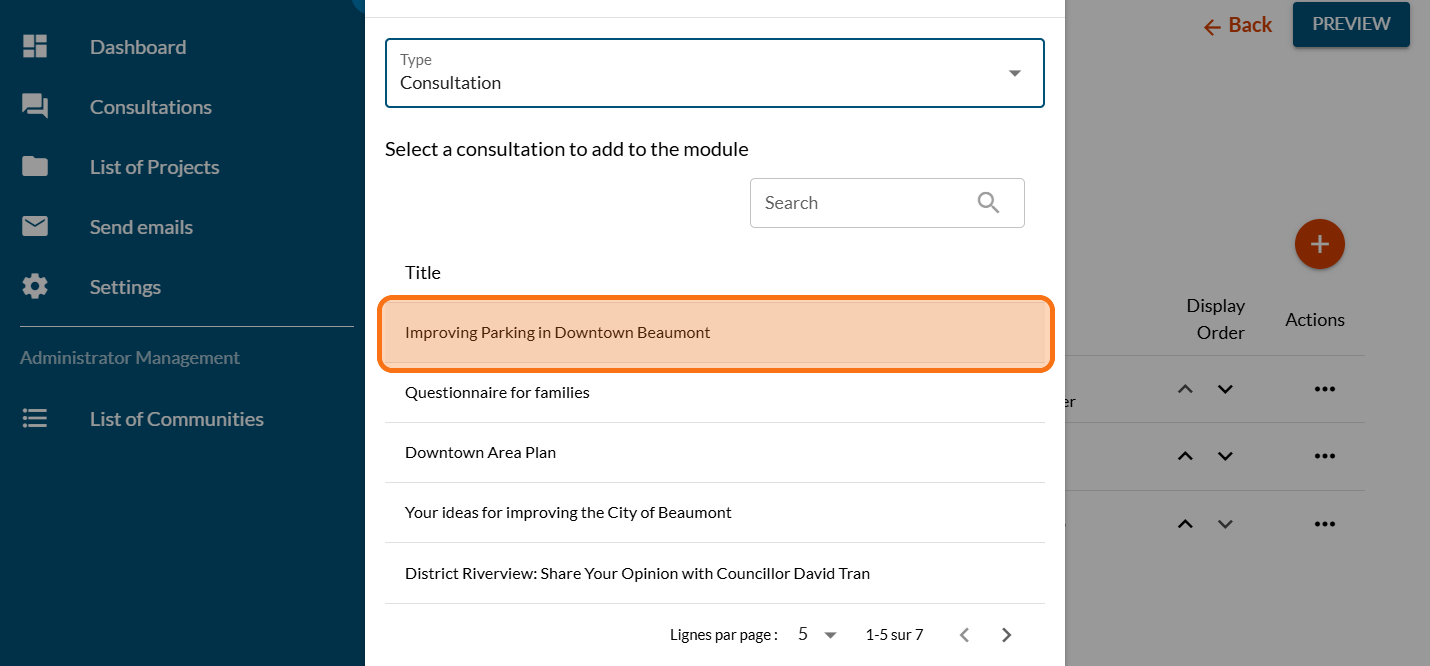1430x666 pixels.
Task: Open the first row's three-dot actions menu
Action: [x=1324, y=389]
